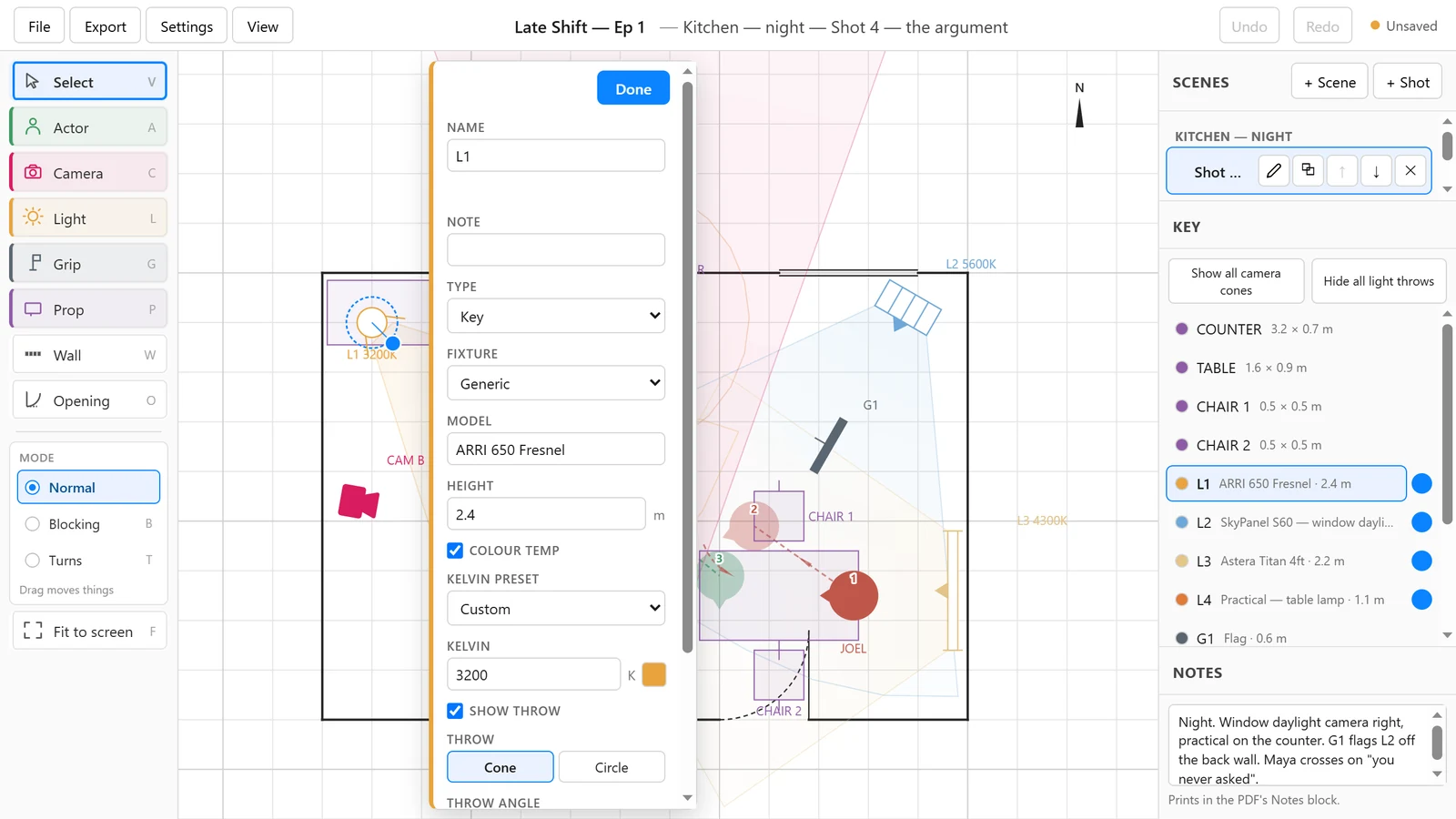Select the L3 light fixture on the right wall
This screenshot has width=1456, height=819.
pos(951,591)
